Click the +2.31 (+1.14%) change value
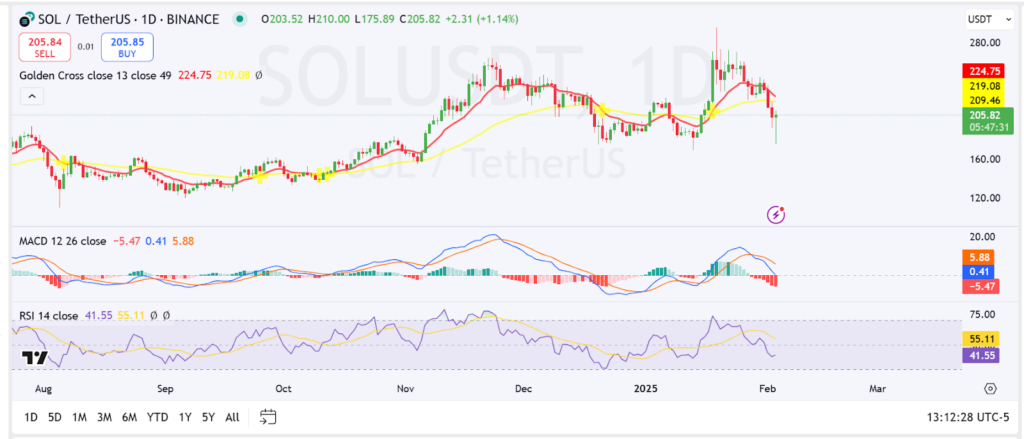 coord(482,19)
